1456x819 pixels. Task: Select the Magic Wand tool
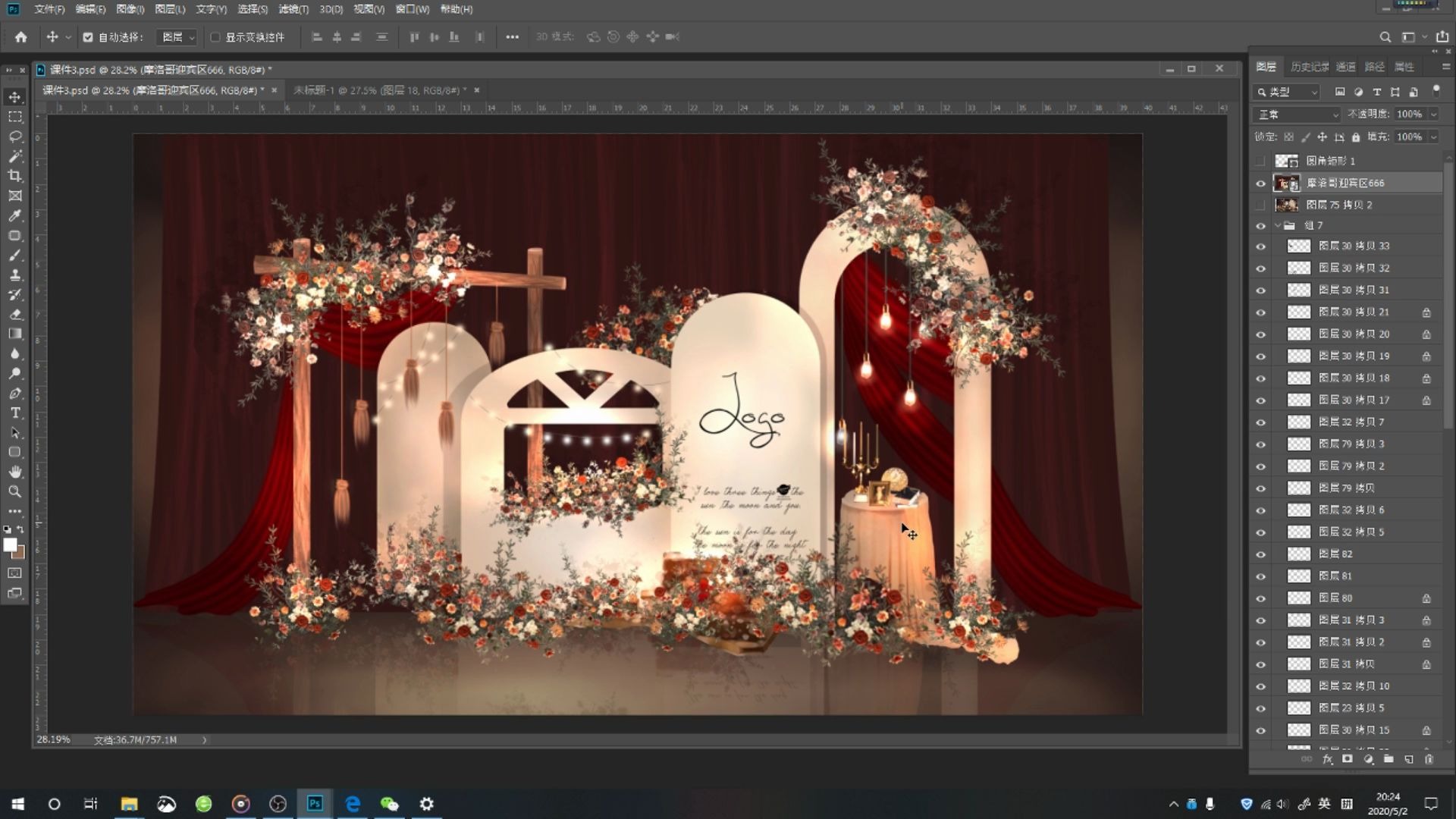pyautogui.click(x=14, y=156)
